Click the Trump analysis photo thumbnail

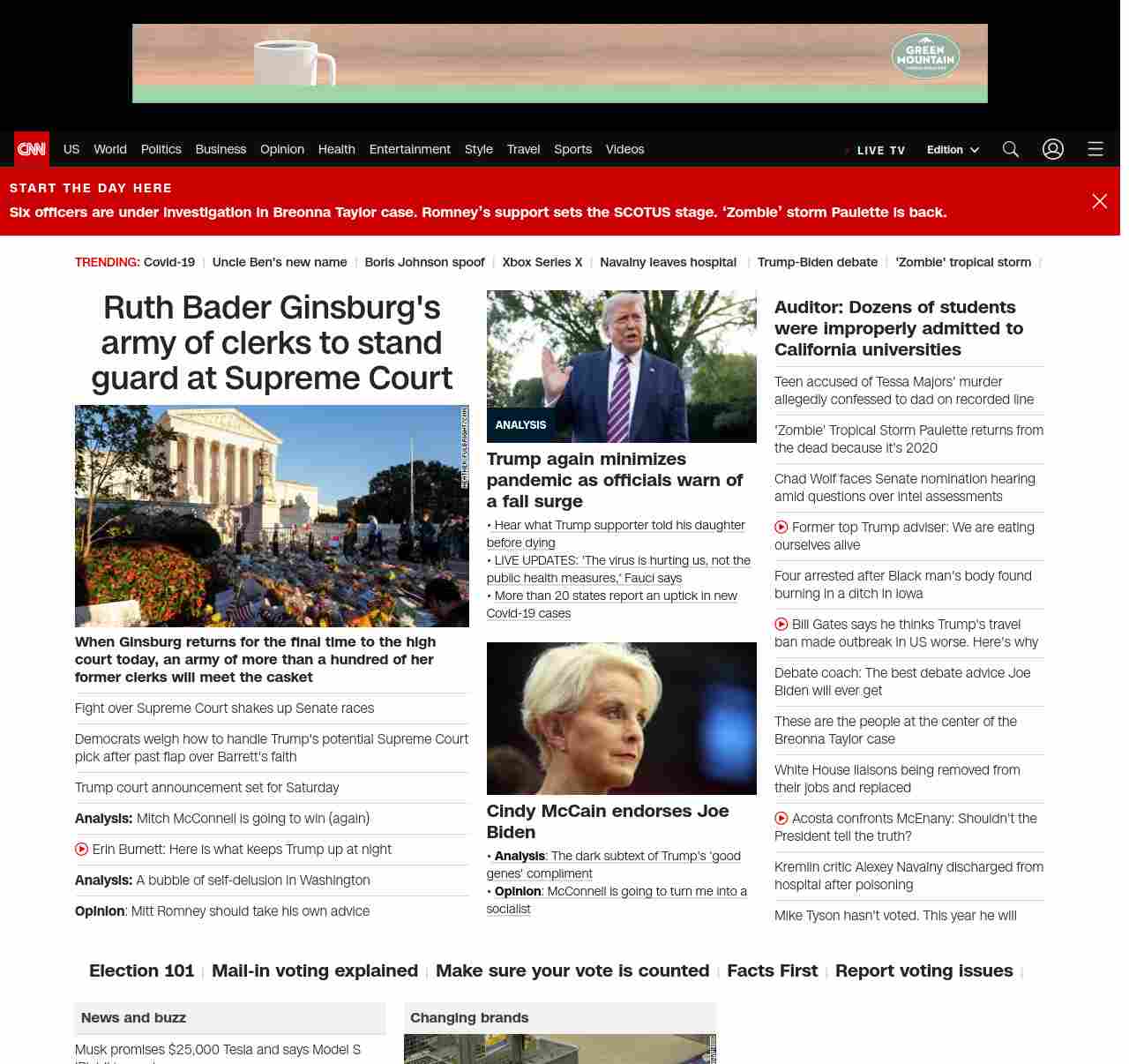click(x=621, y=366)
